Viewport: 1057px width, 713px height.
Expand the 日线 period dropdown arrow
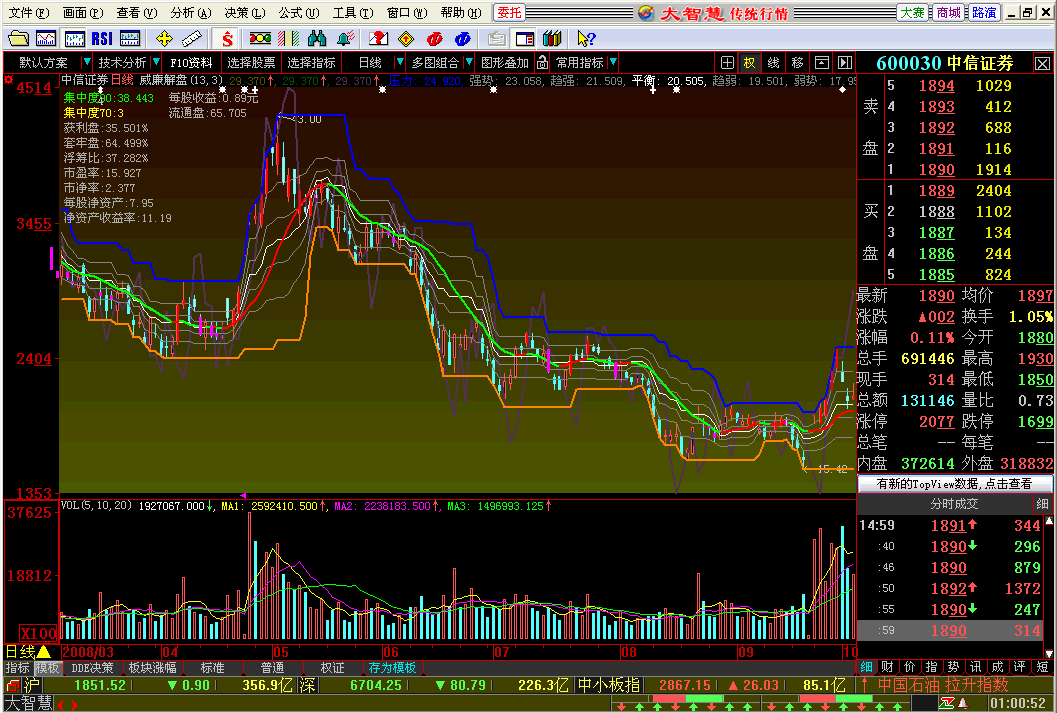(399, 63)
